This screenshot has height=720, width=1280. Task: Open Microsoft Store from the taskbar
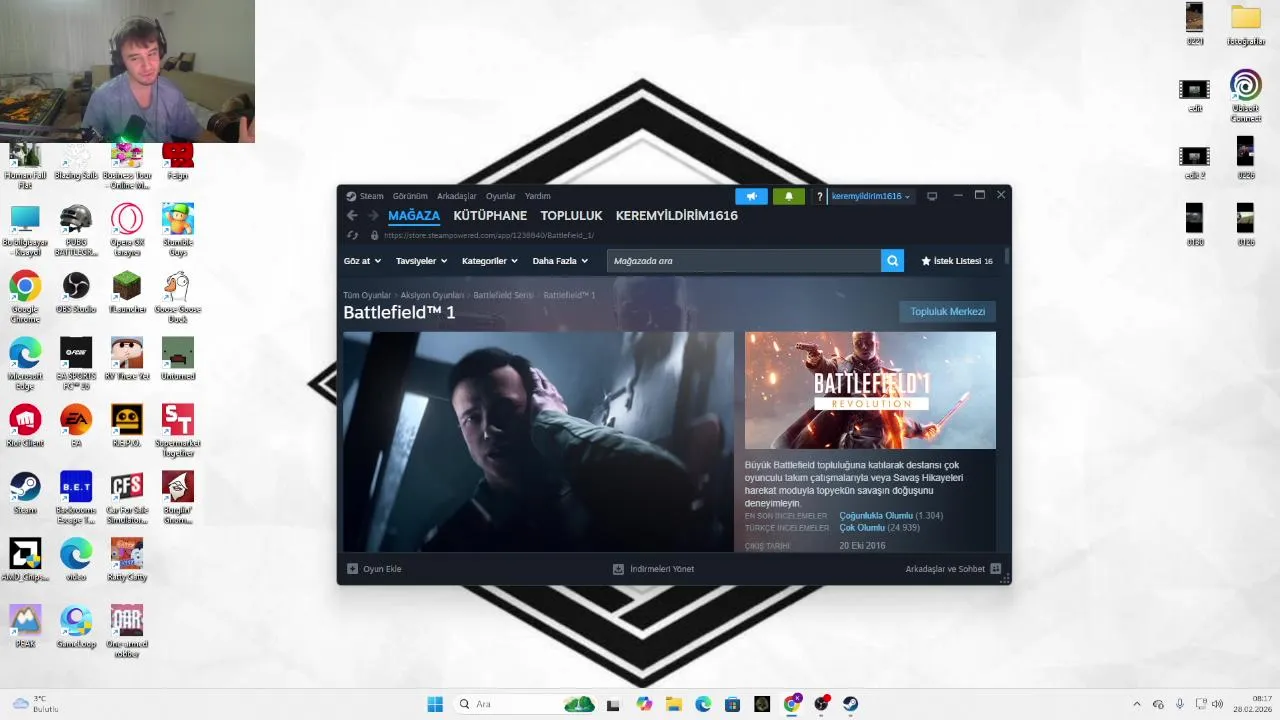(x=732, y=704)
